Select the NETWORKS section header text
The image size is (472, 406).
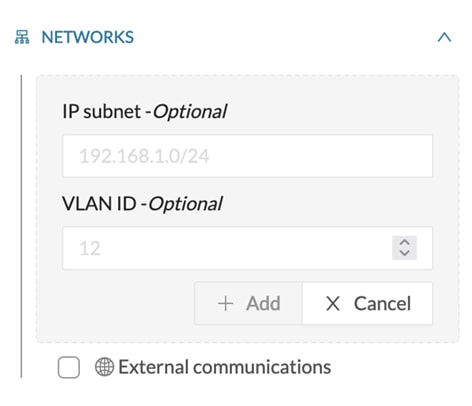(x=88, y=37)
